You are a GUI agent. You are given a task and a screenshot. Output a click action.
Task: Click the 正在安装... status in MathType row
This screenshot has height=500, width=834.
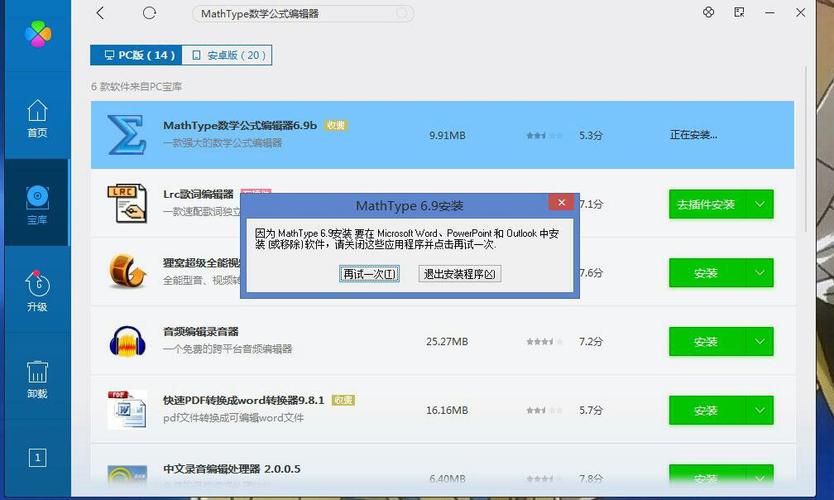point(694,135)
